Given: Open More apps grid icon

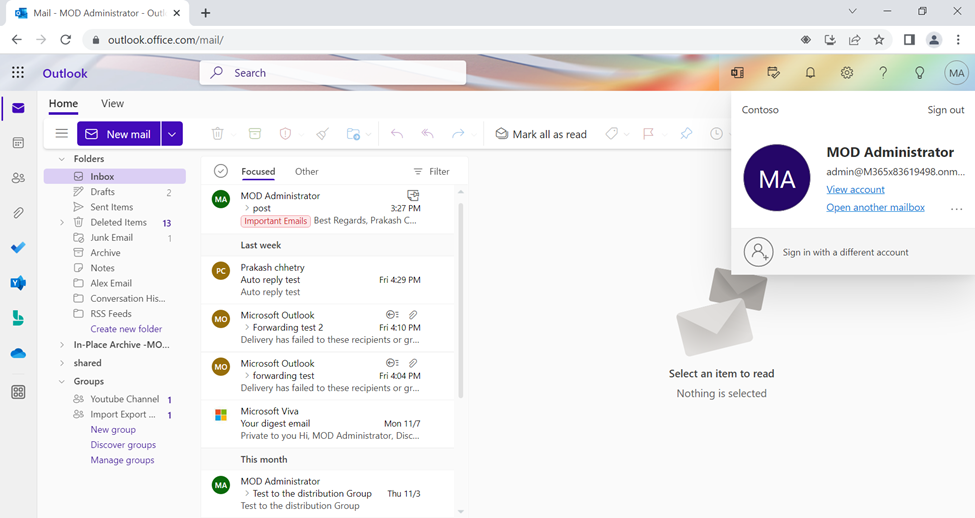Looking at the screenshot, I should pyautogui.click(x=18, y=392).
